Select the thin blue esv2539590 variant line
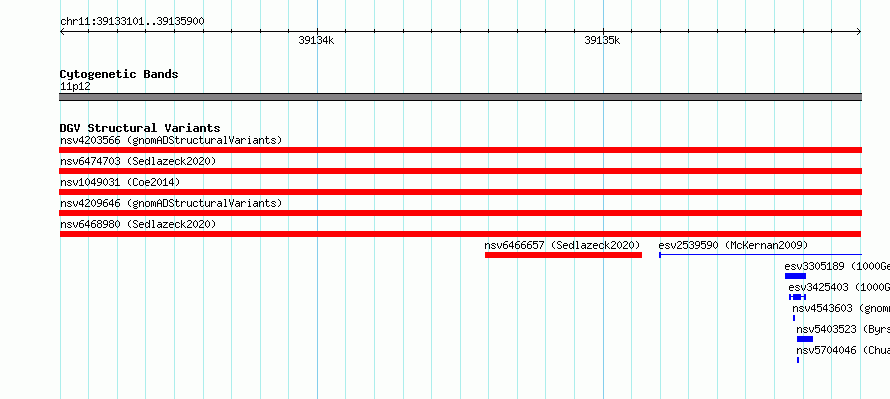890x399 pixels. click(x=760, y=255)
